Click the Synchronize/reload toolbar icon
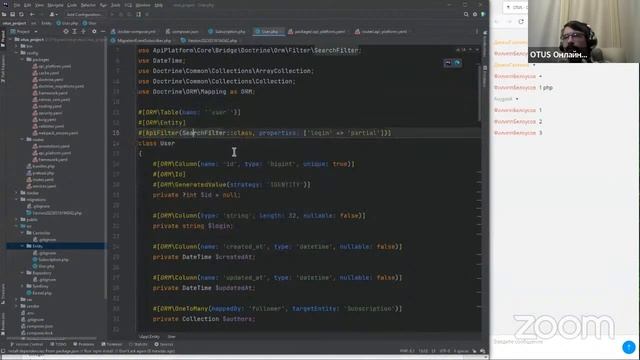Screen dimensions: 640x360 pyautogui.click(x=21, y=14)
